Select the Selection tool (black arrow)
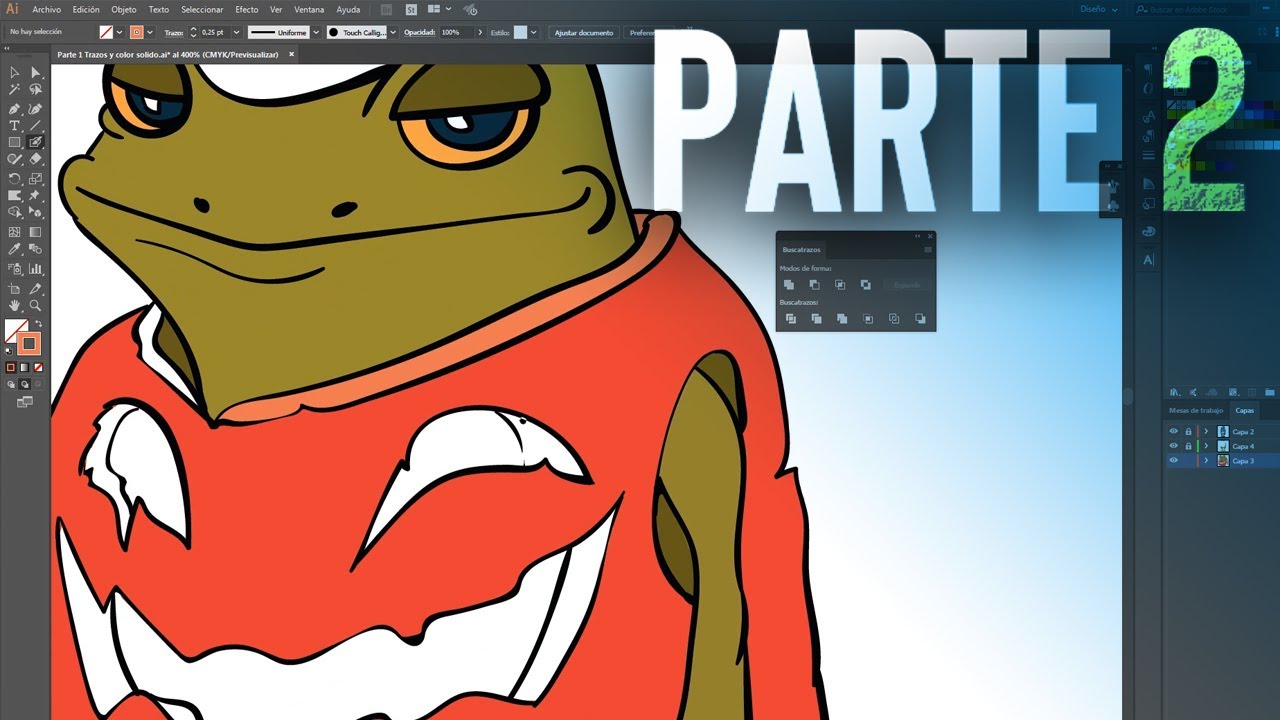 point(15,73)
